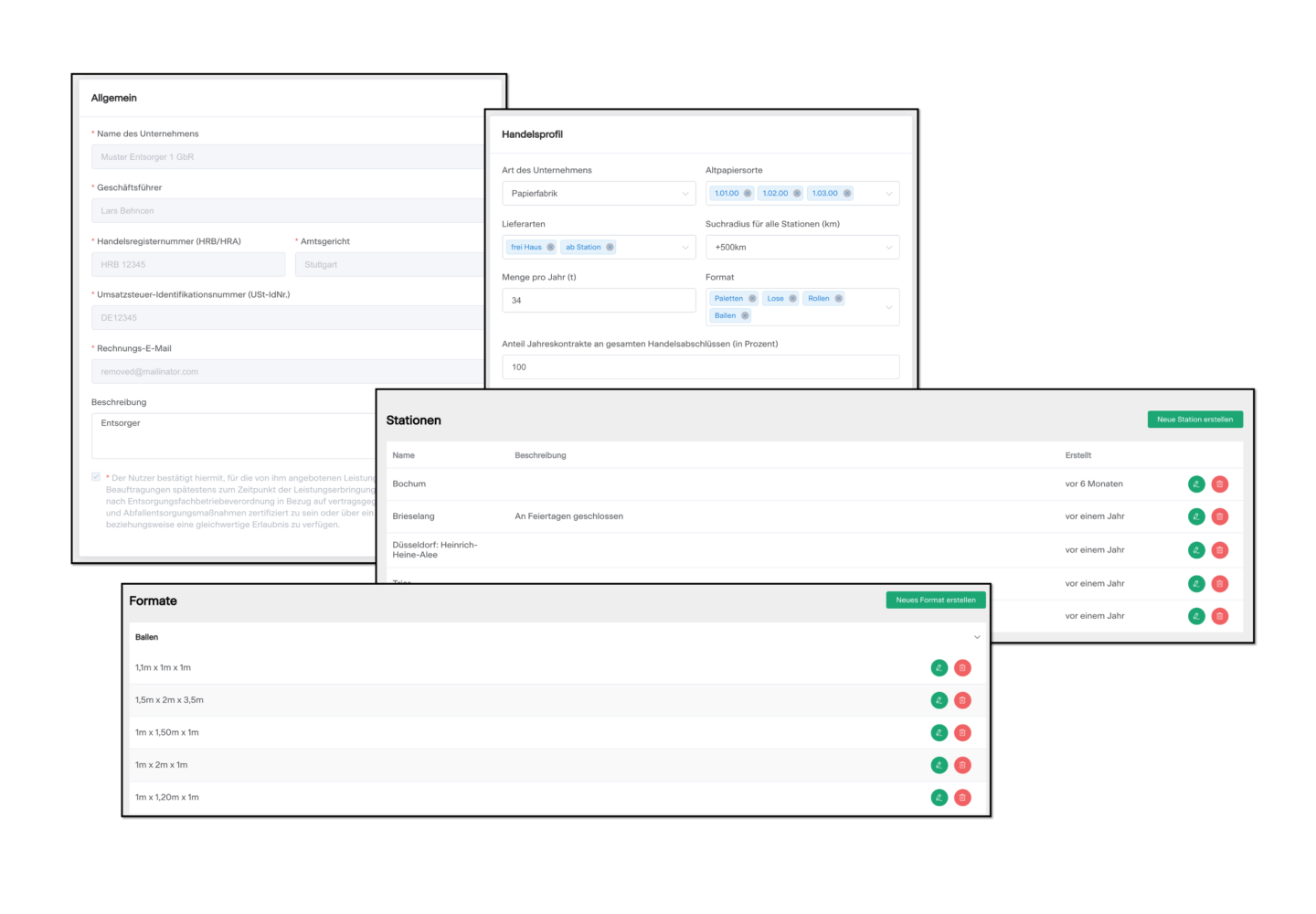Click Neues Format erstellen button

936,600
